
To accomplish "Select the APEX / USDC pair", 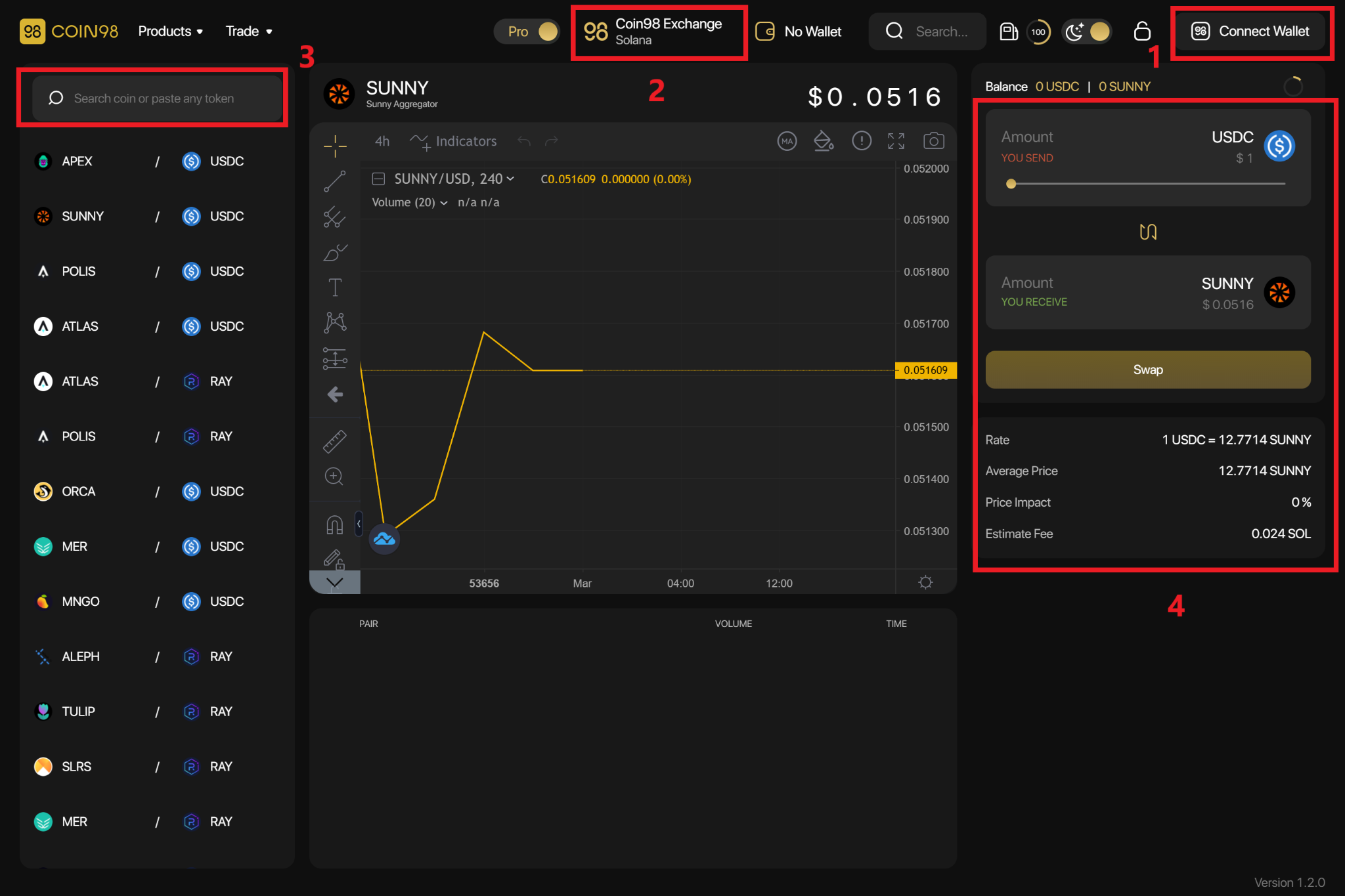I will (x=157, y=161).
